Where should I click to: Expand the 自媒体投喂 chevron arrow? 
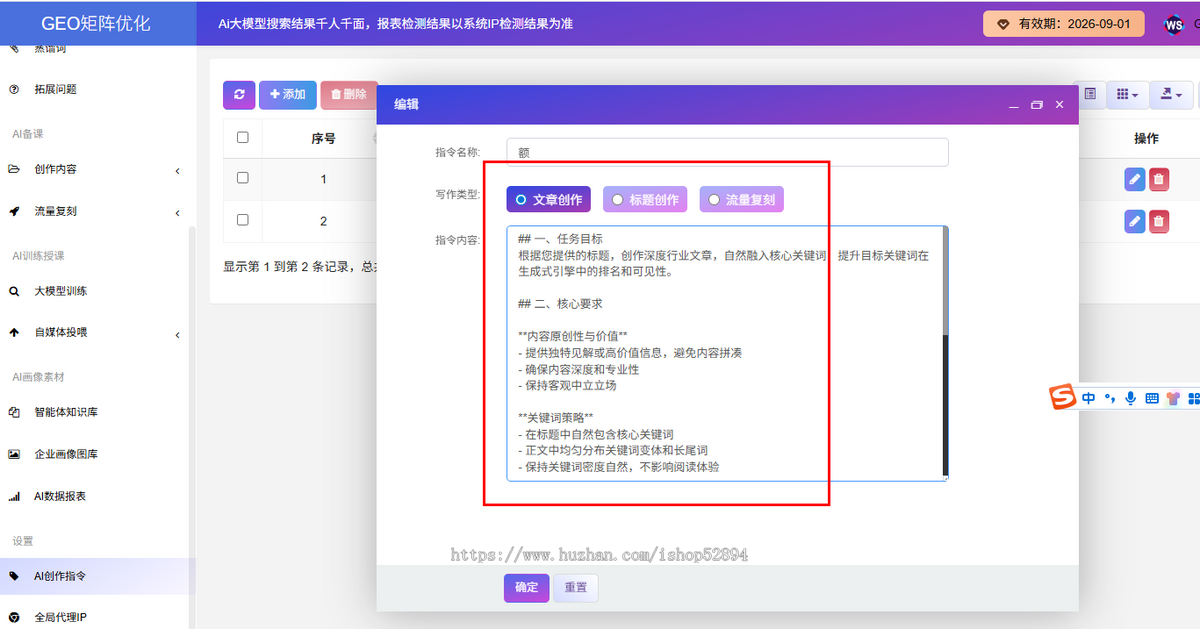click(177, 334)
